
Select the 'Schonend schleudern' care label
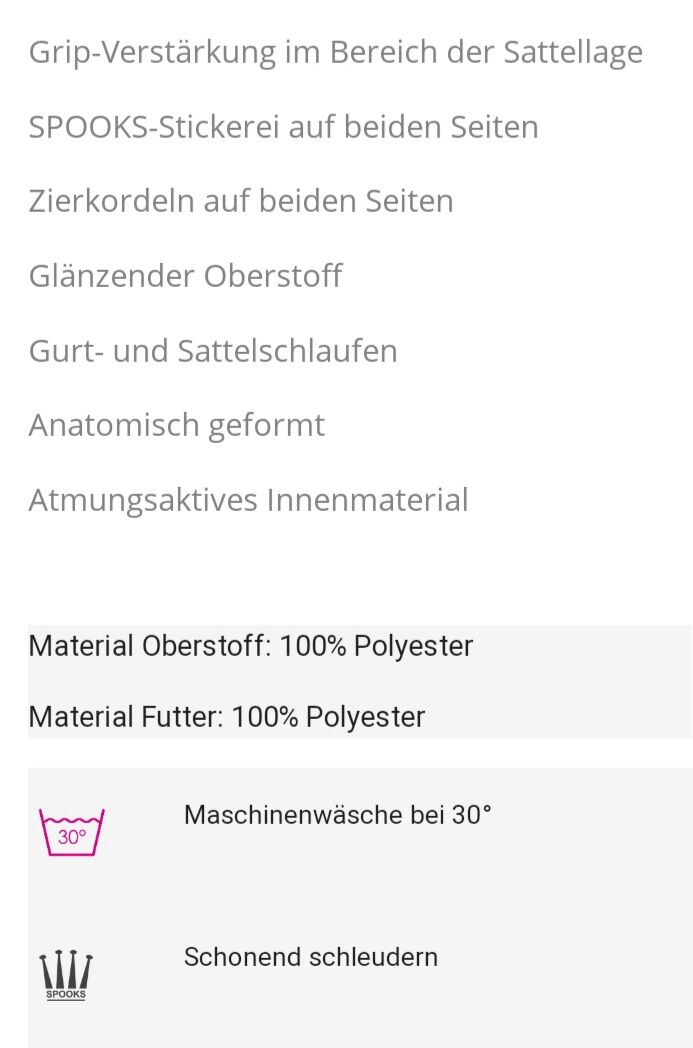click(310, 957)
